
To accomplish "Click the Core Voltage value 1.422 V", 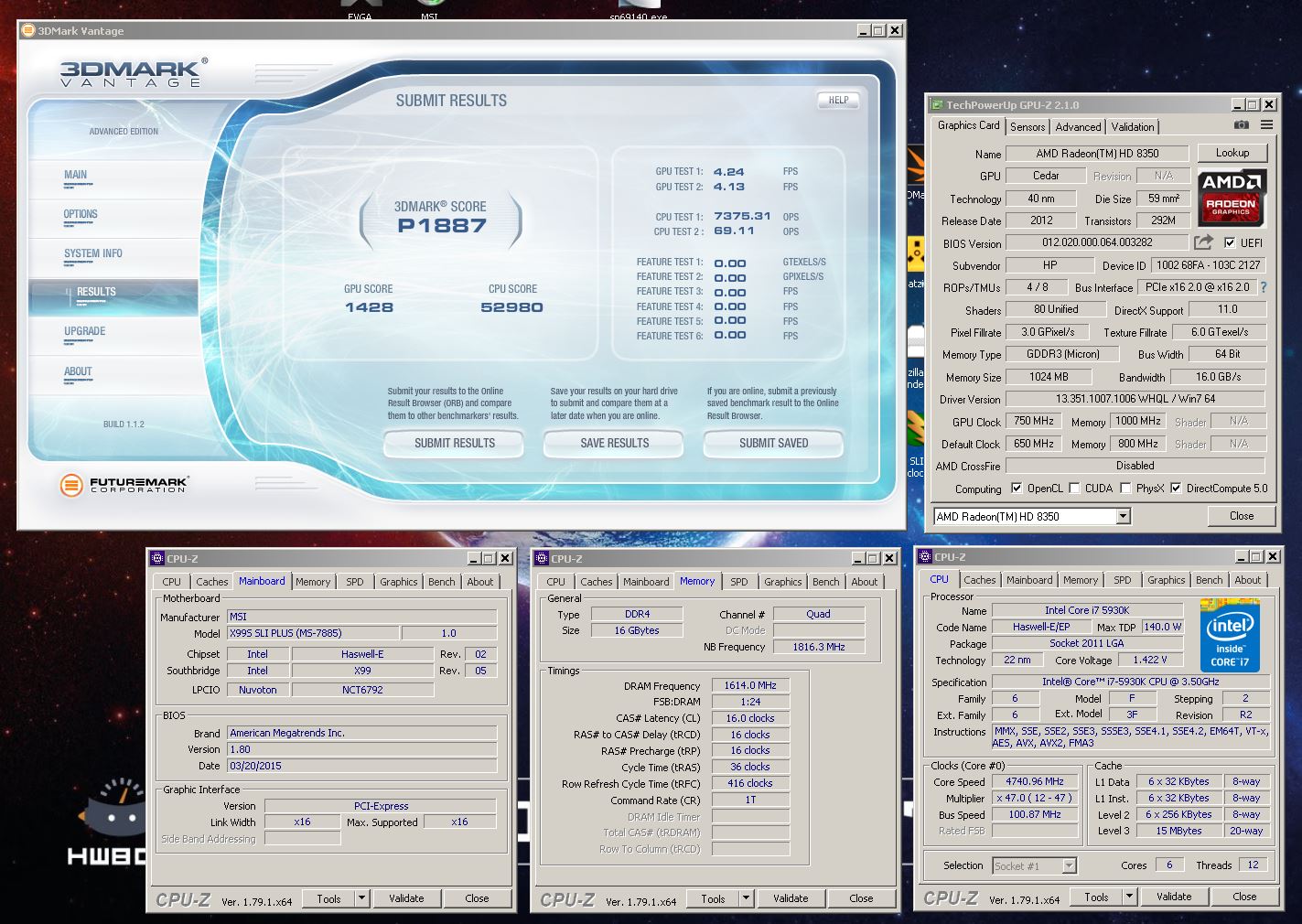I will (x=1150, y=660).
